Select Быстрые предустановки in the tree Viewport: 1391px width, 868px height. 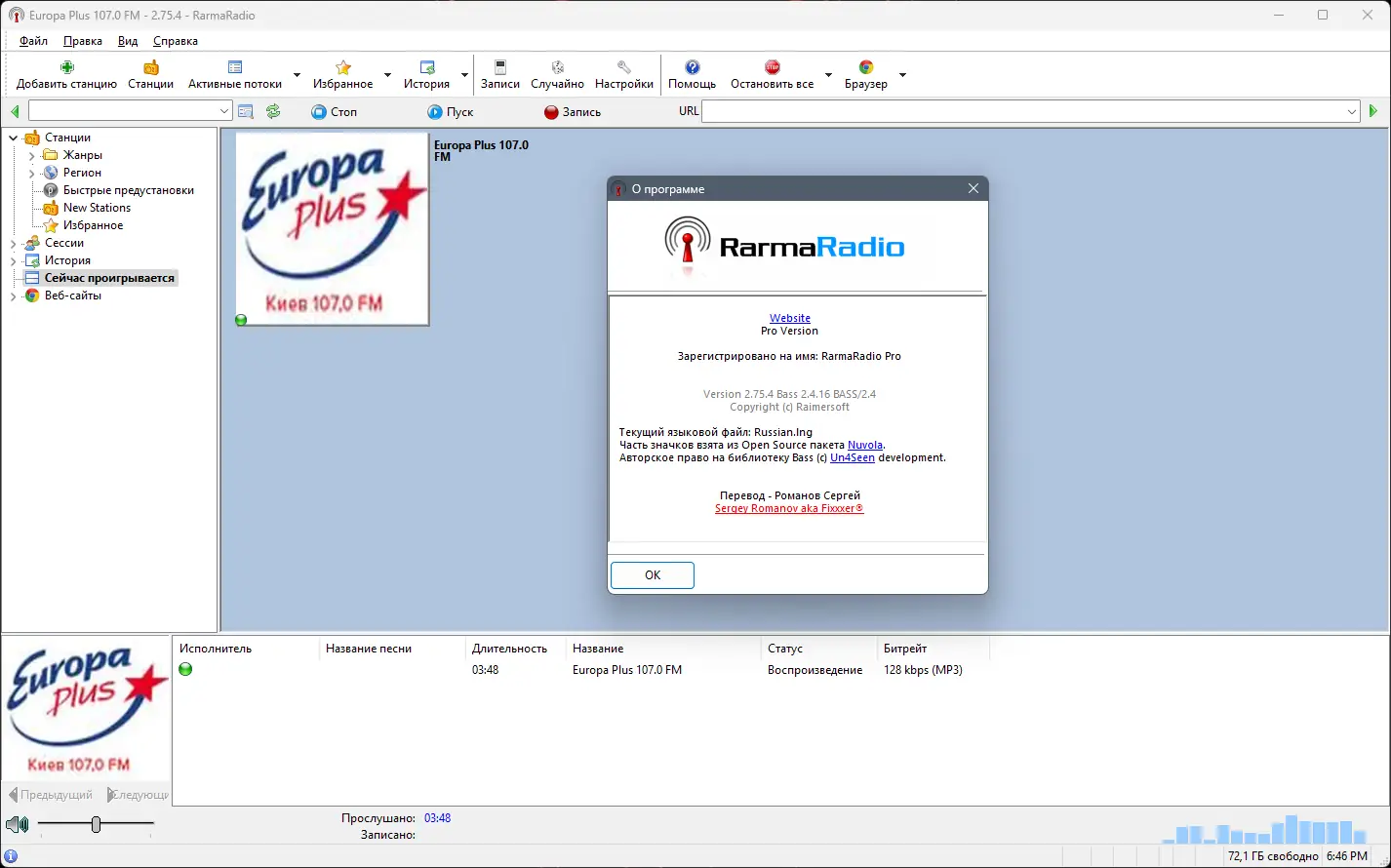(129, 190)
